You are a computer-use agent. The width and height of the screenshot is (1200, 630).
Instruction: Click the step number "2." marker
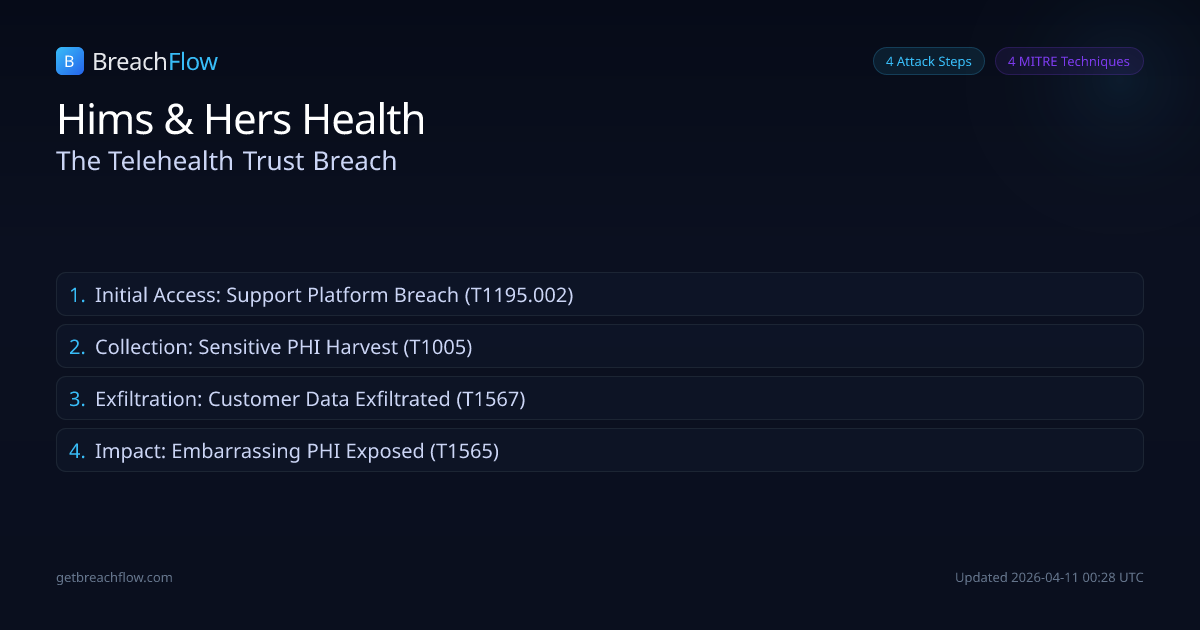pyautogui.click(x=77, y=347)
